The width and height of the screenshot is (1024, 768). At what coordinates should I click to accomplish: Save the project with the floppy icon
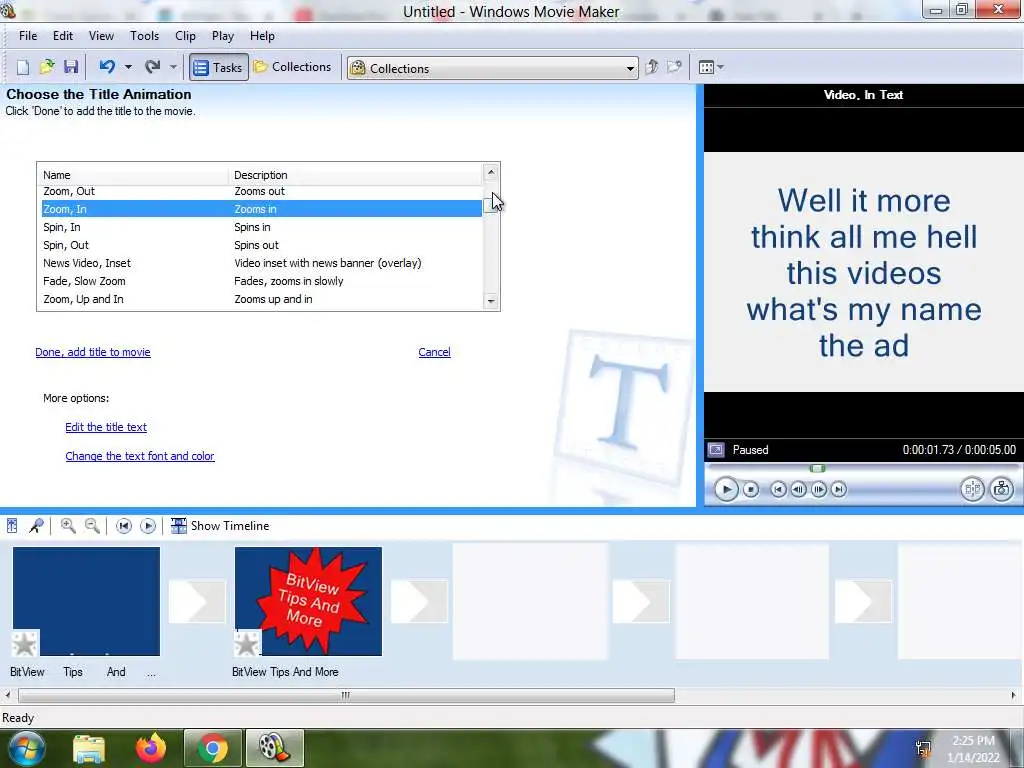click(71, 67)
